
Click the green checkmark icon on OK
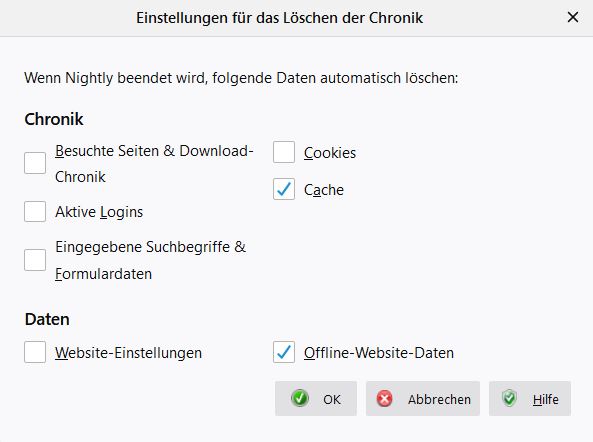[x=300, y=399]
